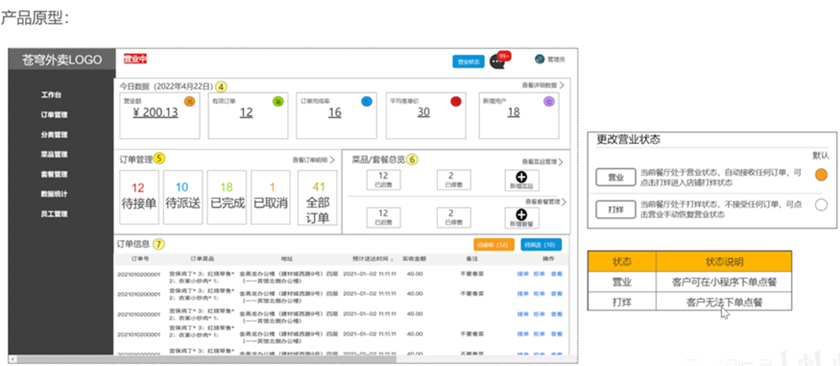
Task: Click sort icon beside 预计送达时间 header
Action: [x=393, y=259]
